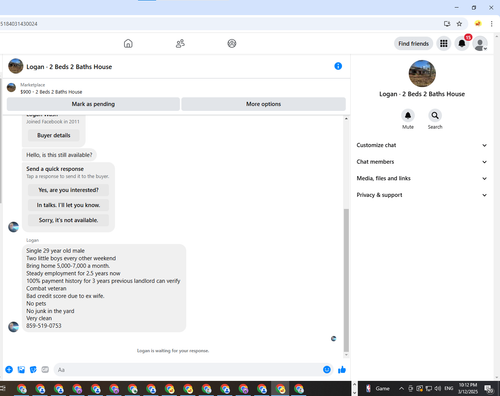Open the Groups icon in top navigation
This screenshot has width=500, height=396.
tap(232, 43)
